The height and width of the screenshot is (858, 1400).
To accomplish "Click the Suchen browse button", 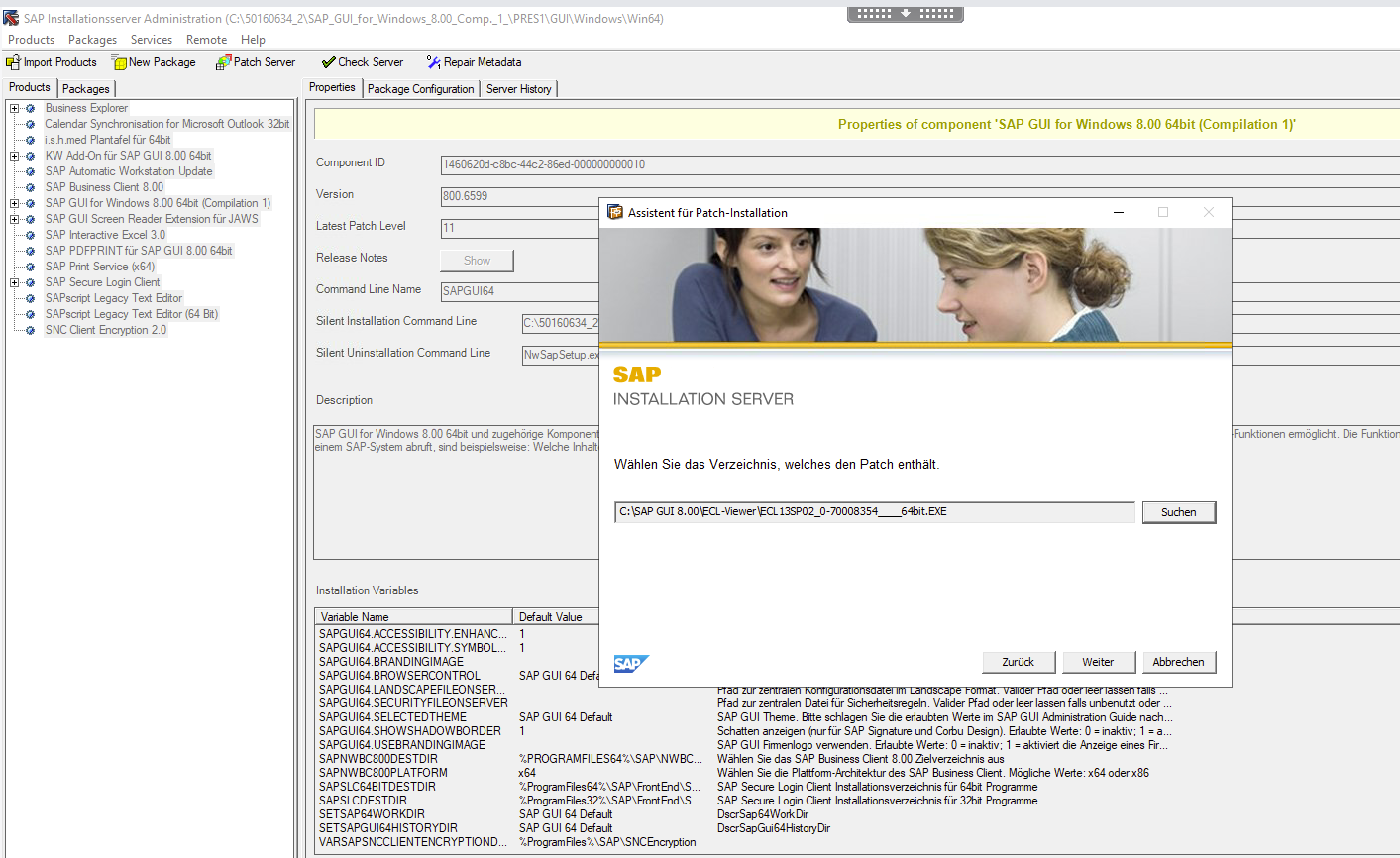I will point(1179,512).
